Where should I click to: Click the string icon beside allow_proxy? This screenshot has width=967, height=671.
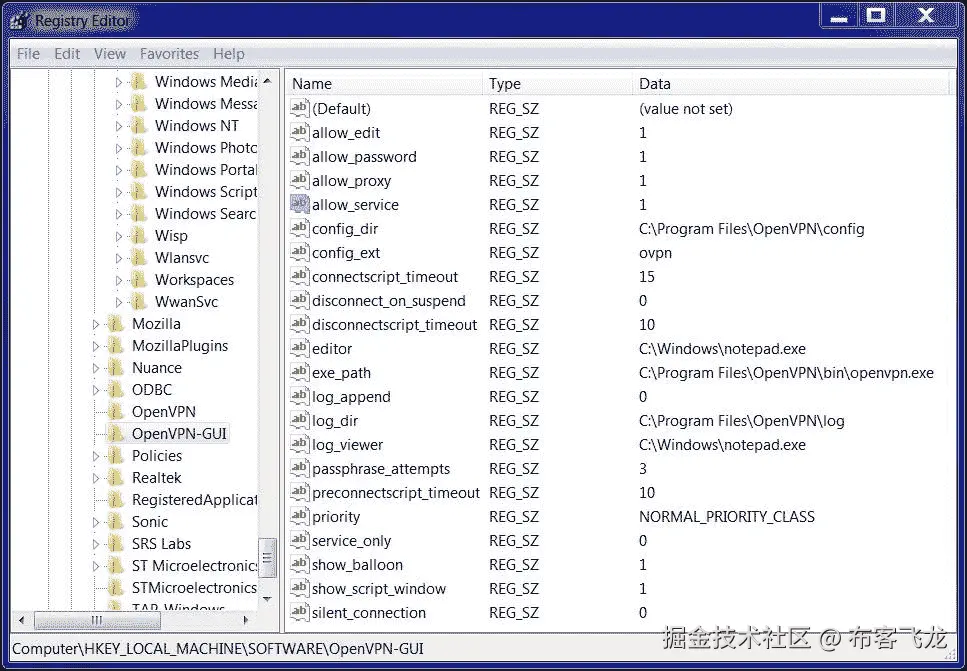coord(300,180)
